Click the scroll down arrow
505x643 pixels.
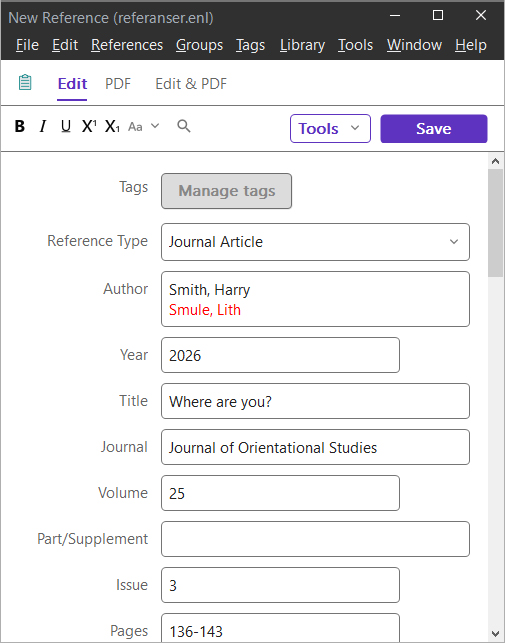pos(496,634)
